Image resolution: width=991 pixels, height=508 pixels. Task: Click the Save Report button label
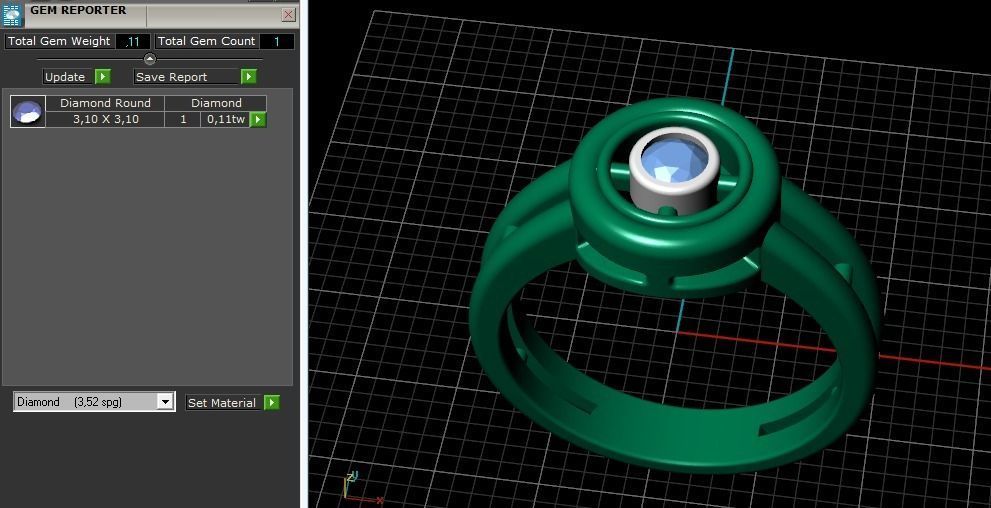186,77
